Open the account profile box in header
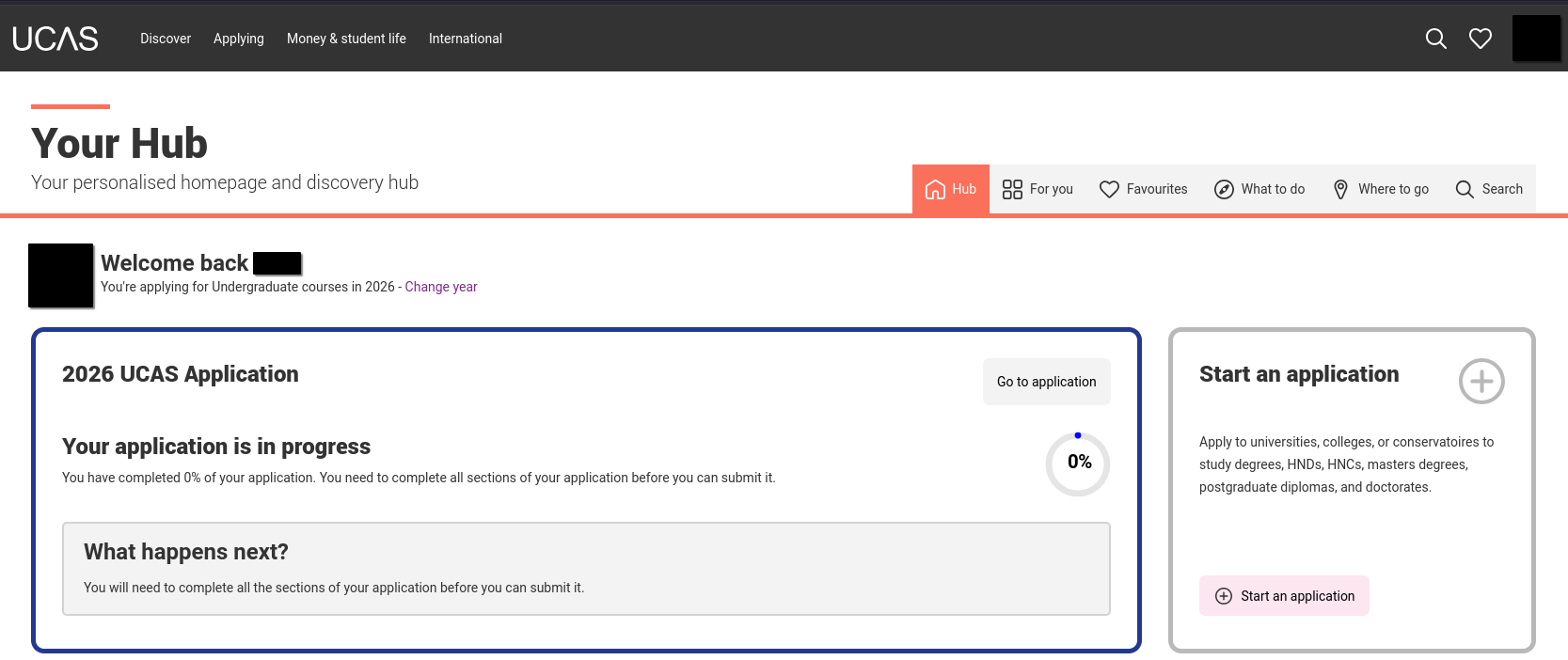The image size is (1568, 660). 1536,39
